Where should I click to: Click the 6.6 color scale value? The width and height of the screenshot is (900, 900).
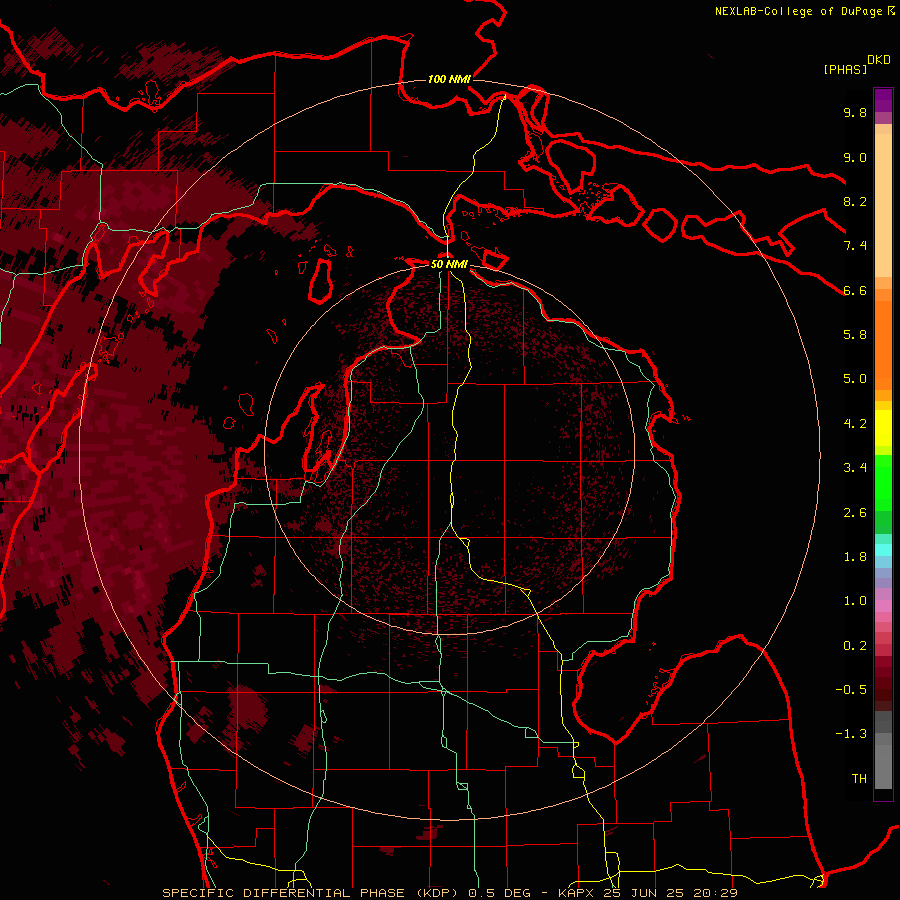point(855,290)
